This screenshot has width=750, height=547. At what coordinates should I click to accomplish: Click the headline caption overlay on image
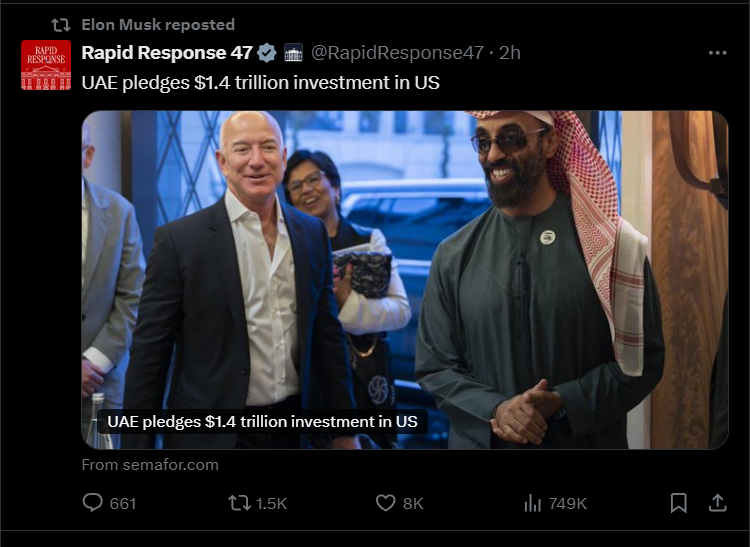pos(262,422)
